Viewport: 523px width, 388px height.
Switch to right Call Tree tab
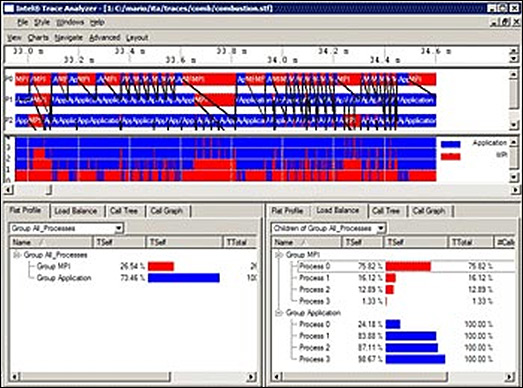coord(386,211)
